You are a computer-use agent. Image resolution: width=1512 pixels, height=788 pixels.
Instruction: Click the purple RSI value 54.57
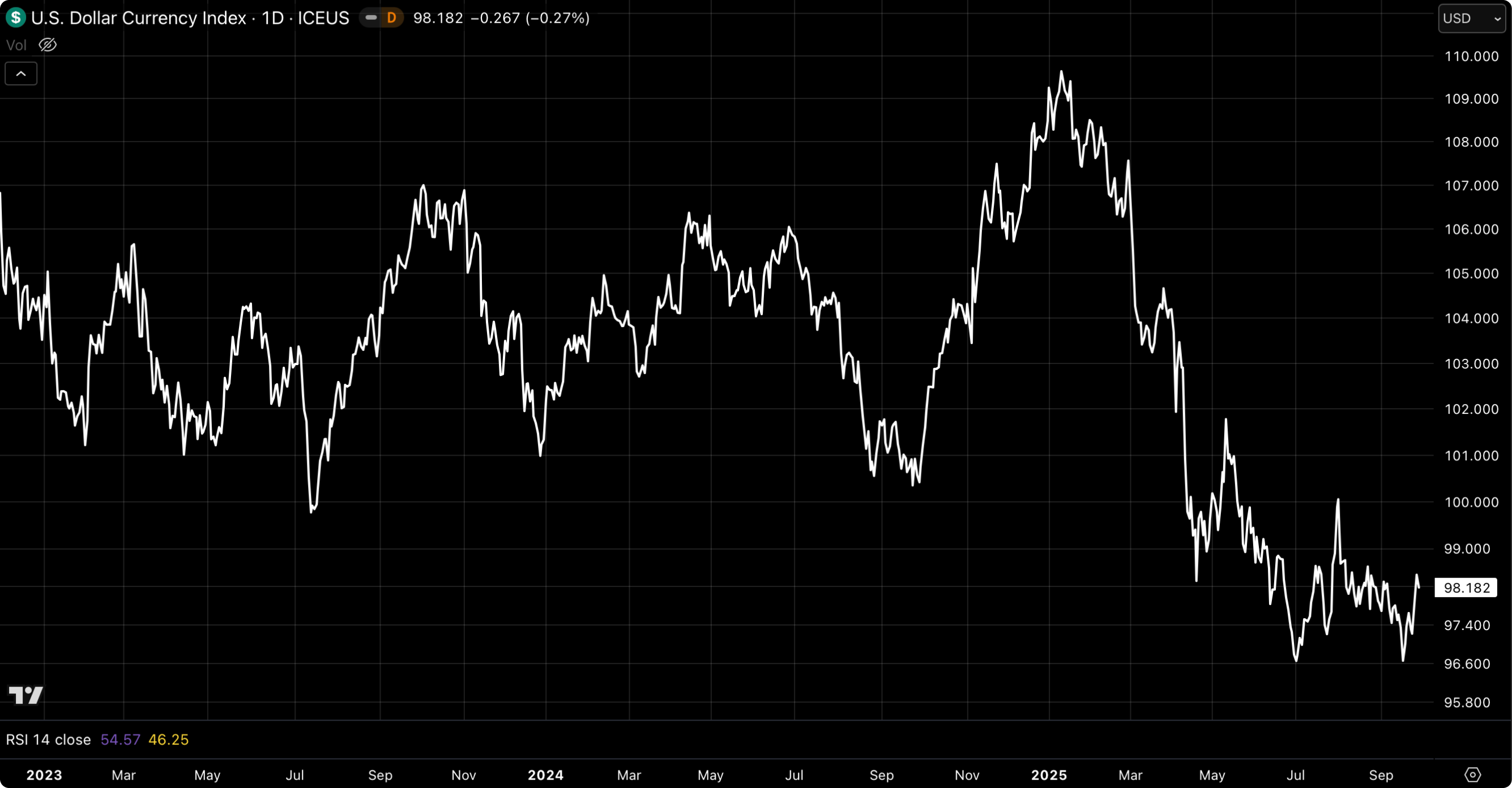(120, 739)
